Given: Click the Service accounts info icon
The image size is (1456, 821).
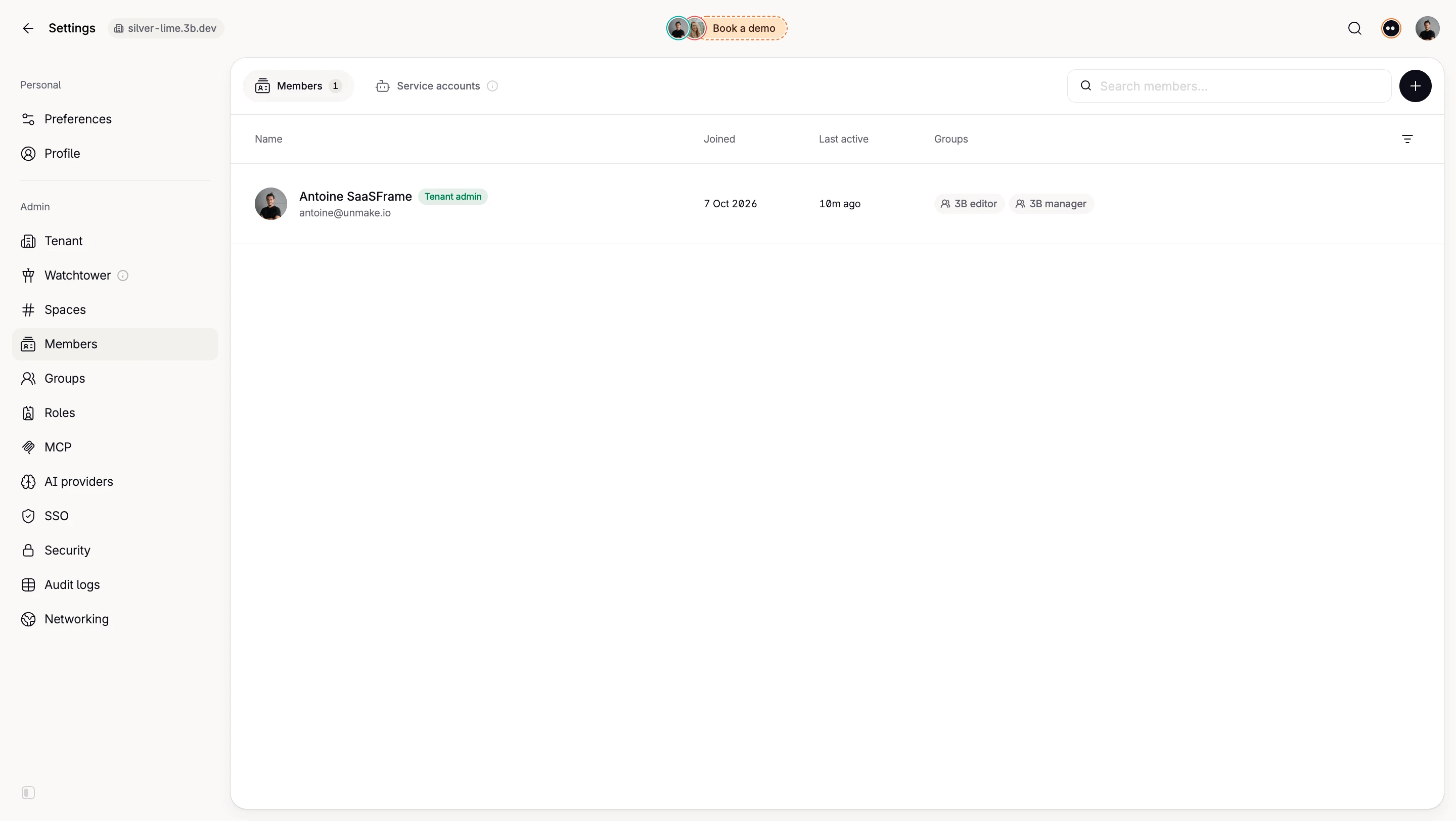Looking at the screenshot, I should coord(492,86).
